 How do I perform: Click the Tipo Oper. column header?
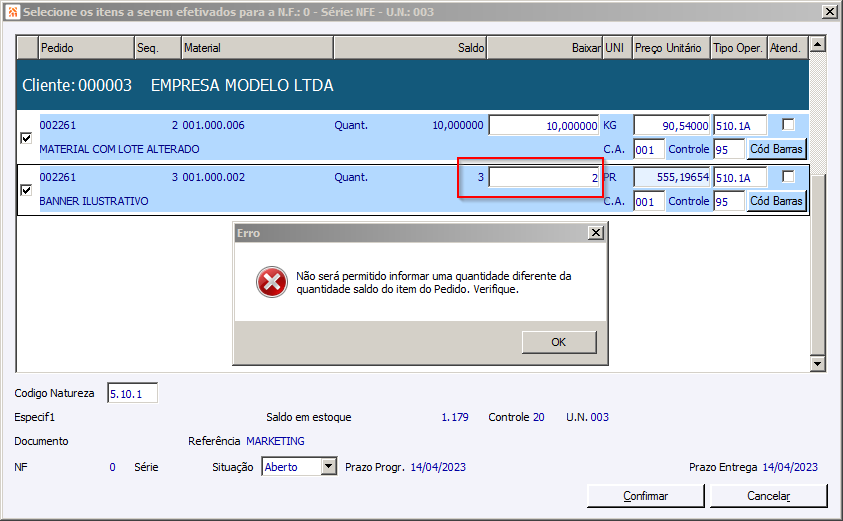(739, 47)
